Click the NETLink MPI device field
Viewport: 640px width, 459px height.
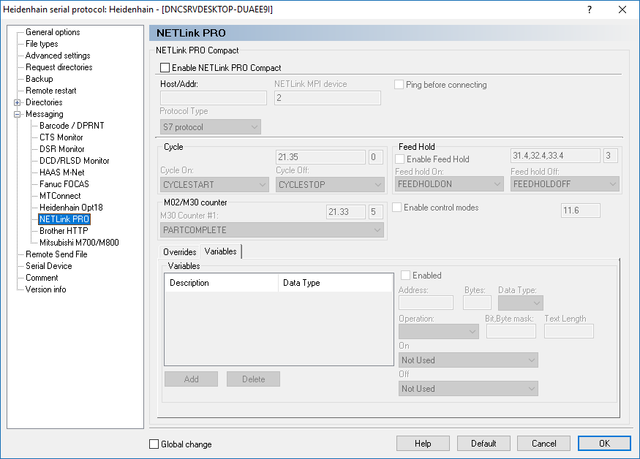coord(327,98)
